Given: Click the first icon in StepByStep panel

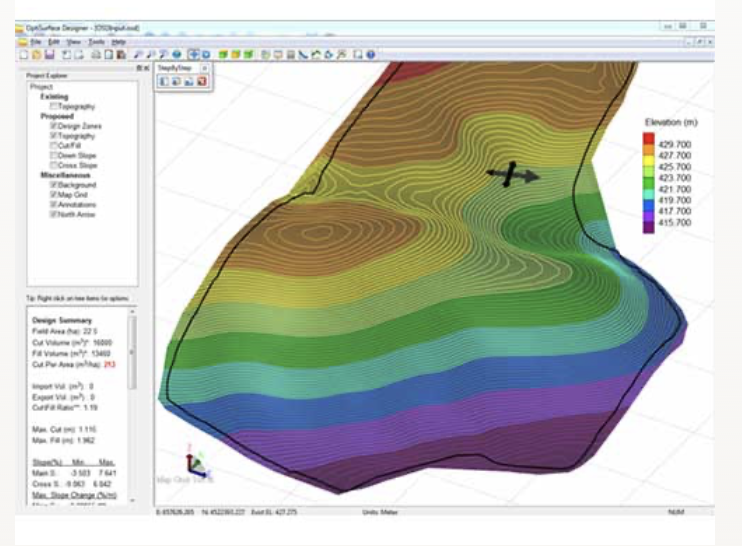Looking at the screenshot, I should 164,80.
